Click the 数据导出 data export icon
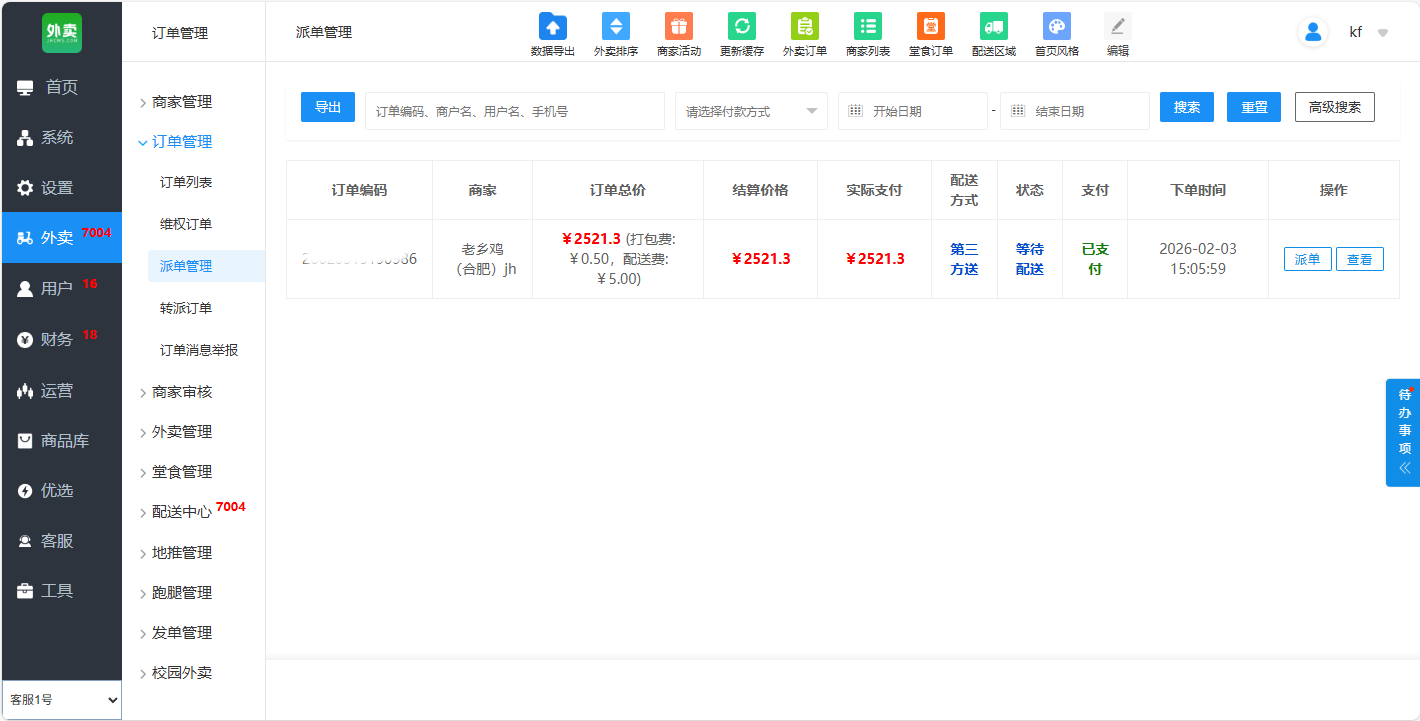1420x721 pixels. (552, 27)
